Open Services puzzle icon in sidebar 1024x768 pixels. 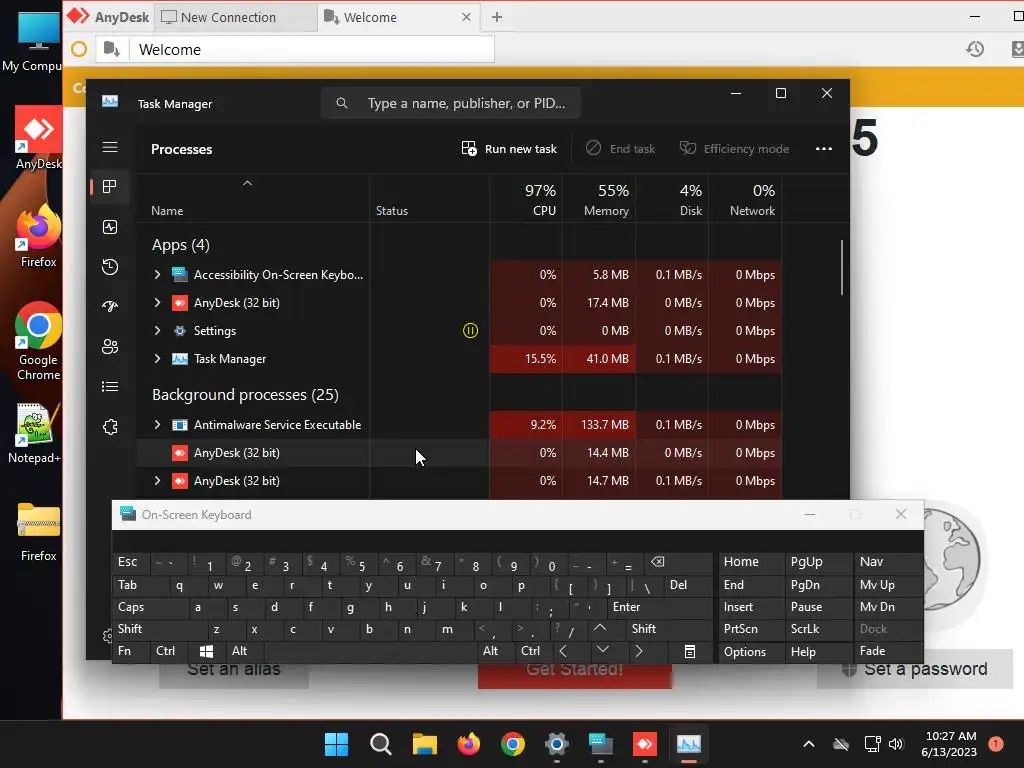tap(110, 426)
